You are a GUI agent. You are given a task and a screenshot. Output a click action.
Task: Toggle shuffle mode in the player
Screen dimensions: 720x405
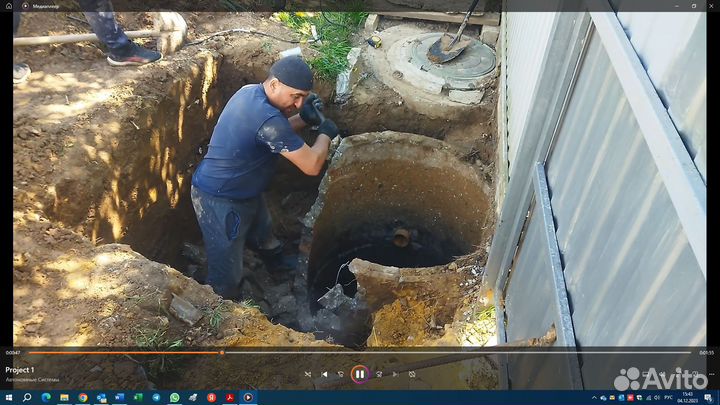tap(307, 374)
